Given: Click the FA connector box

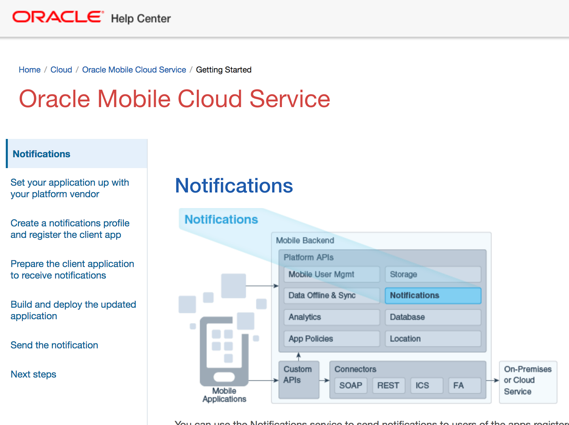Looking at the screenshot, I should [464, 385].
